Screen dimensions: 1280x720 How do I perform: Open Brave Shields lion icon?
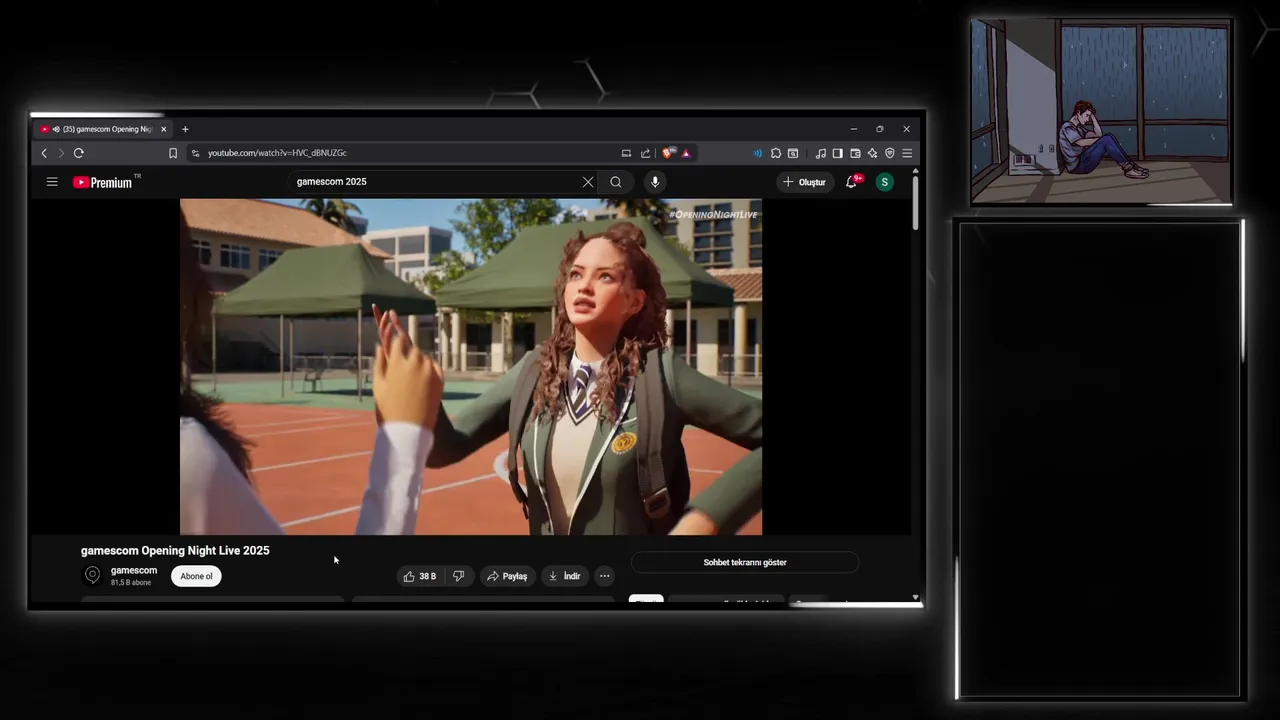(x=669, y=153)
